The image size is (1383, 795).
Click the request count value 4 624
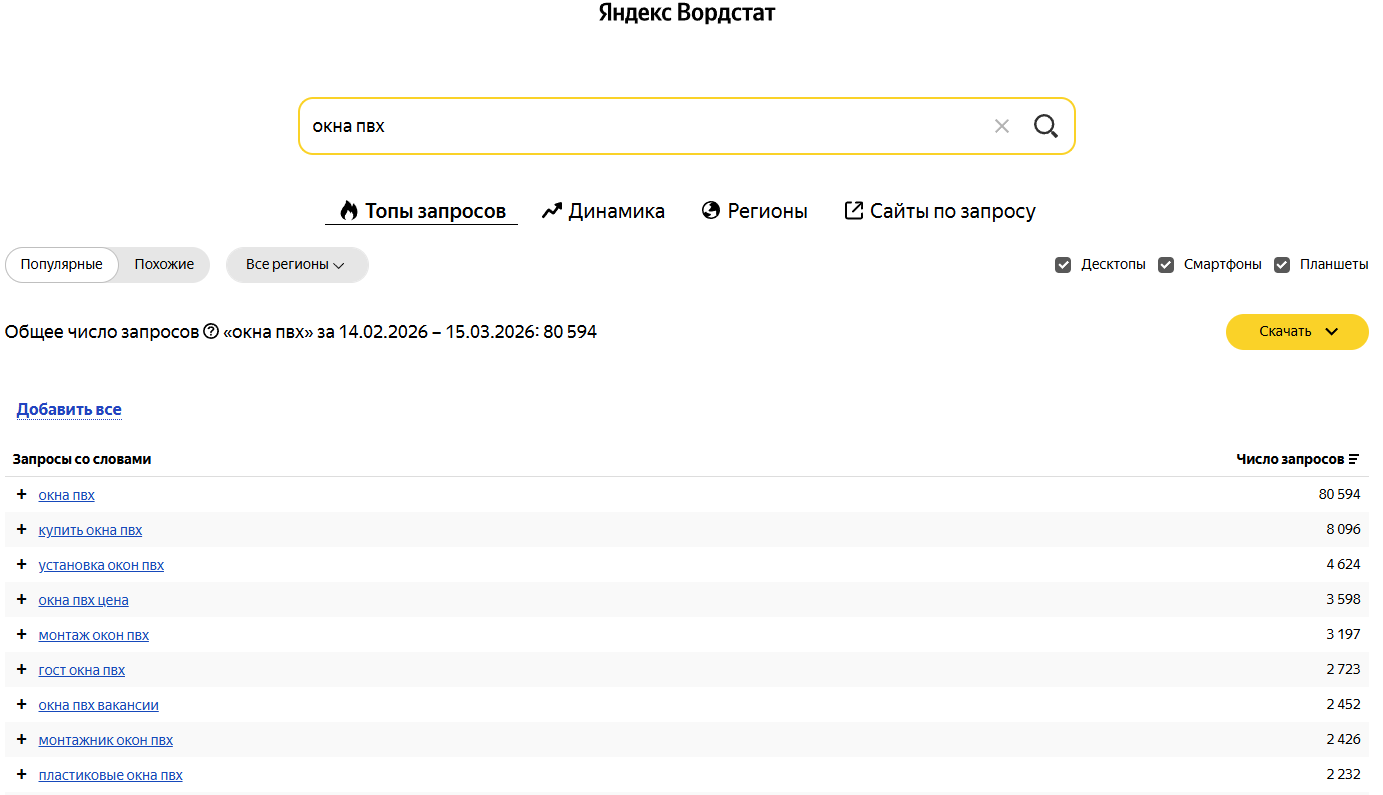[1344, 565]
